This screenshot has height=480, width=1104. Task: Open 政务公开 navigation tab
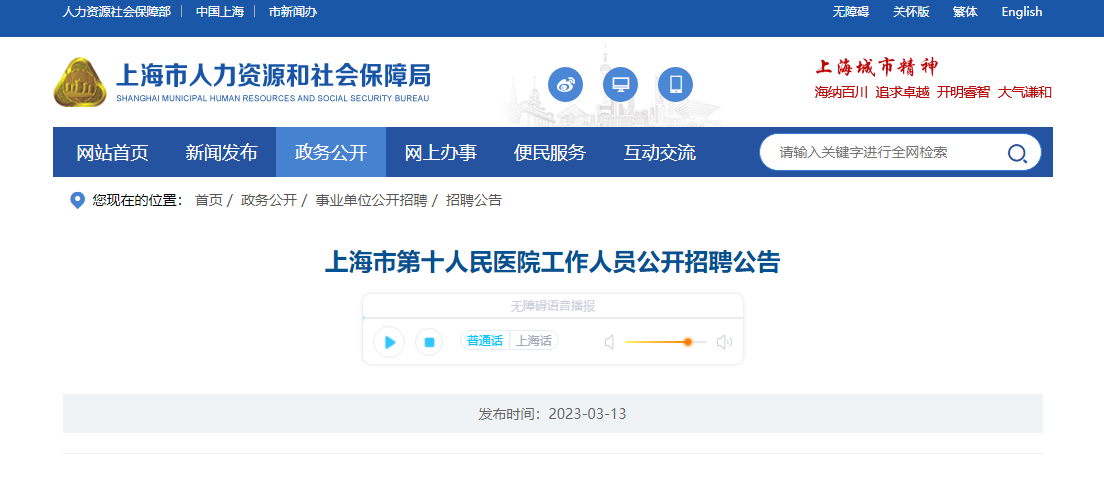331,153
